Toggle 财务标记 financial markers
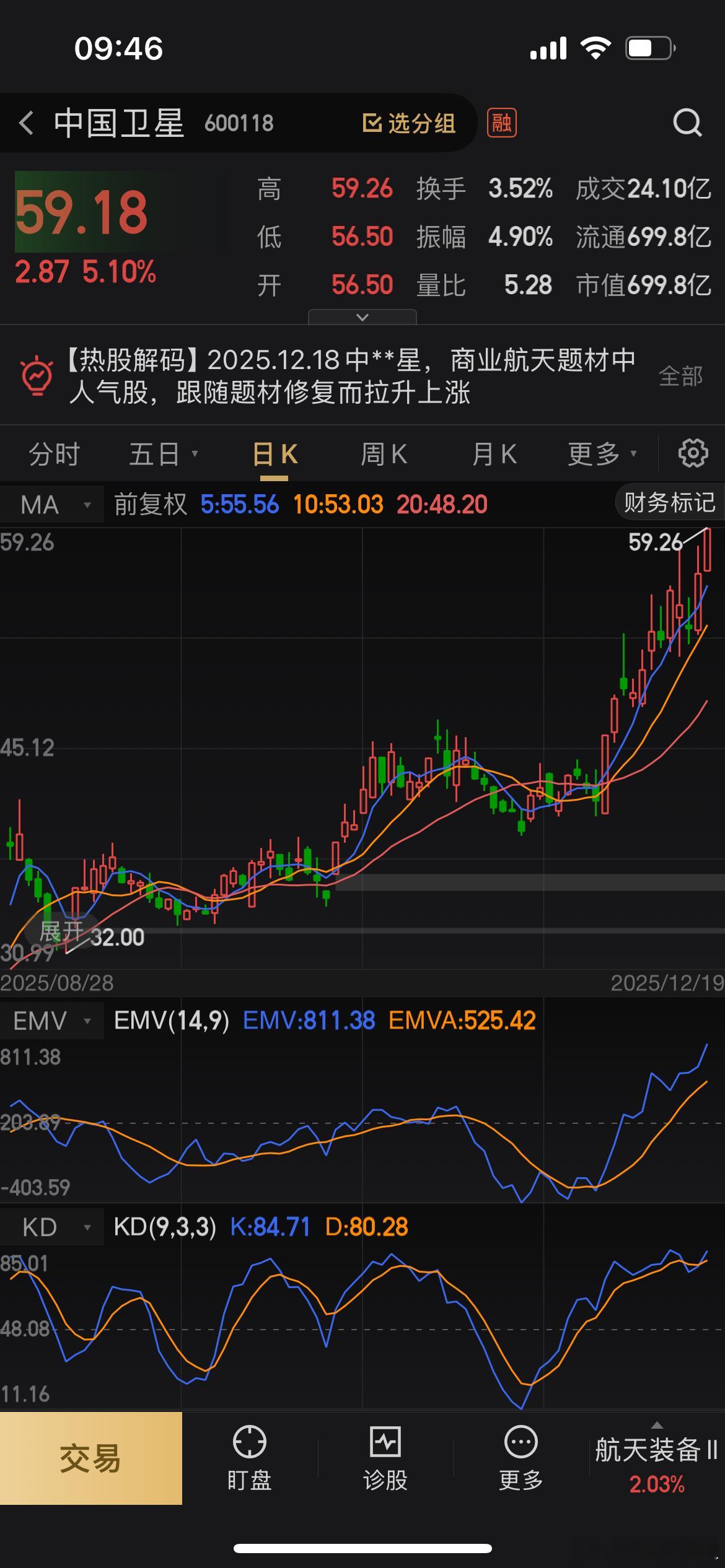This screenshot has height=1568, width=725. pos(670,502)
